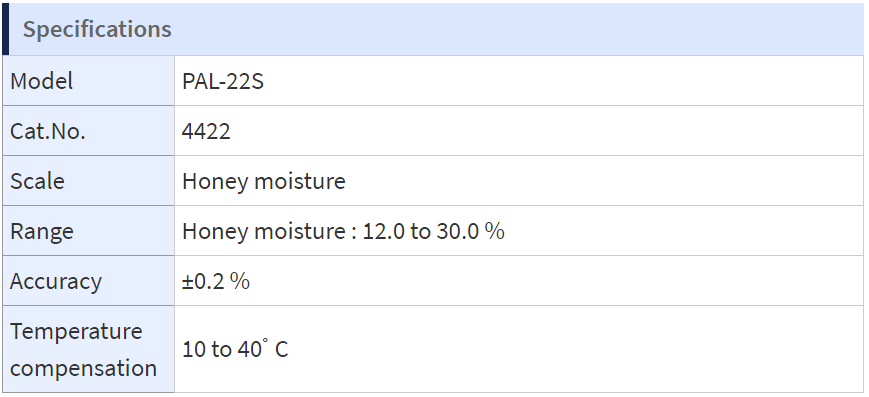Select the Cat.No. label cell

pyautogui.click(x=88, y=130)
